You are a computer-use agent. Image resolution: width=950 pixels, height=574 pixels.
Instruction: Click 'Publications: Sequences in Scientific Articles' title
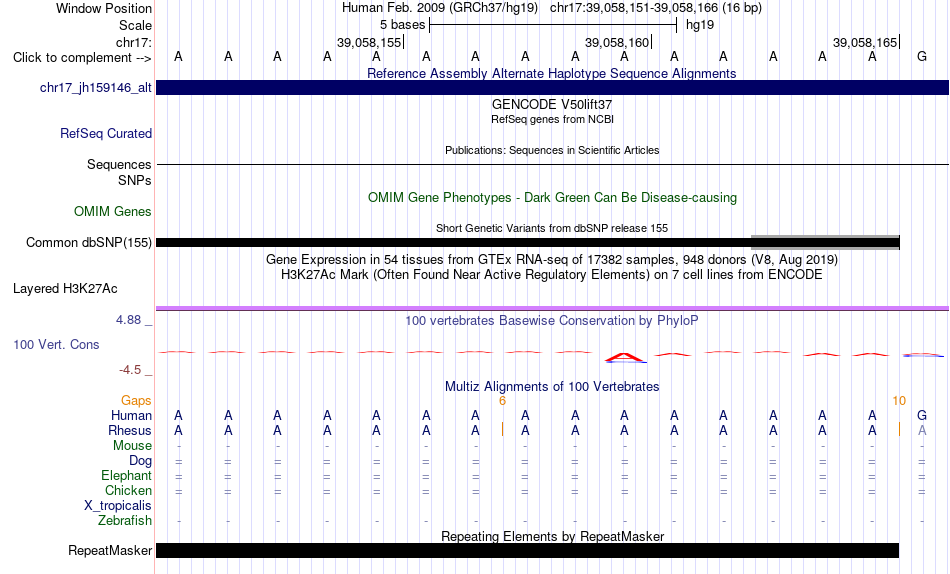[x=552, y=150]
